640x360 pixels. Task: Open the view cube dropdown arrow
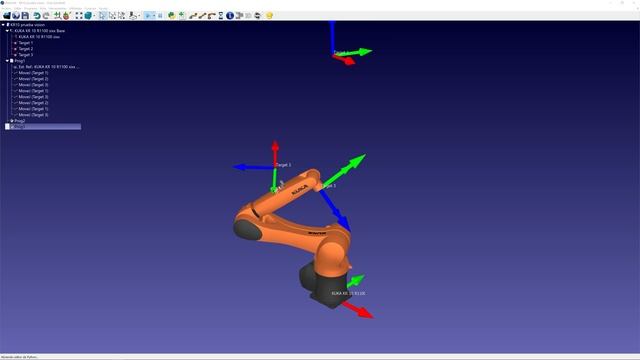[94, 16]
